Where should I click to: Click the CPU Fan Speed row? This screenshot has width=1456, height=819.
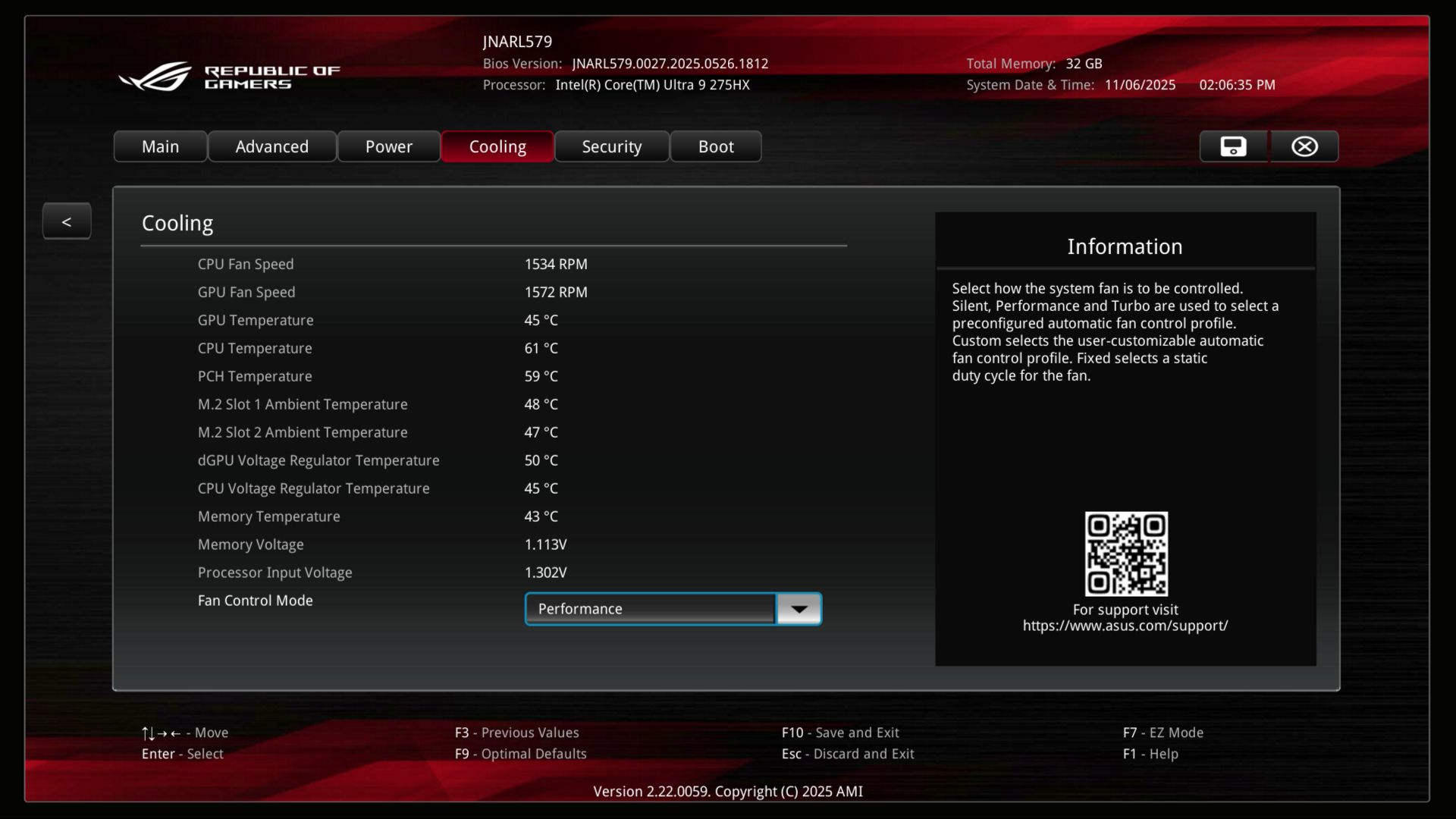click(246, 264)
